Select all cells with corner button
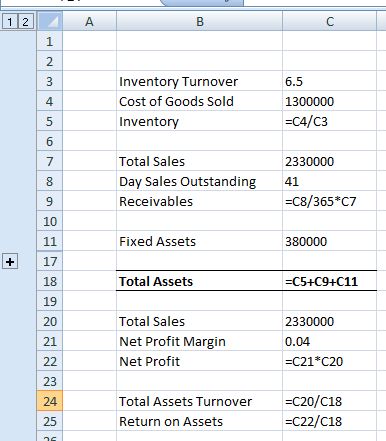 pos(50,22)
